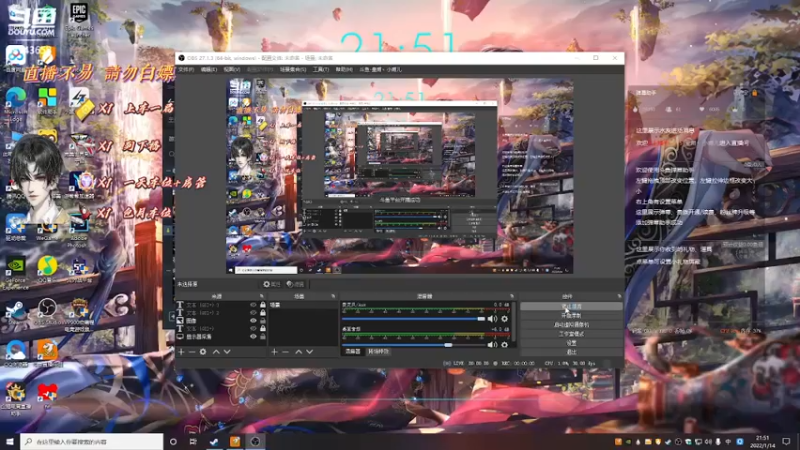
Task: Open Task View on the taskbar
Action: coord(193,441)
